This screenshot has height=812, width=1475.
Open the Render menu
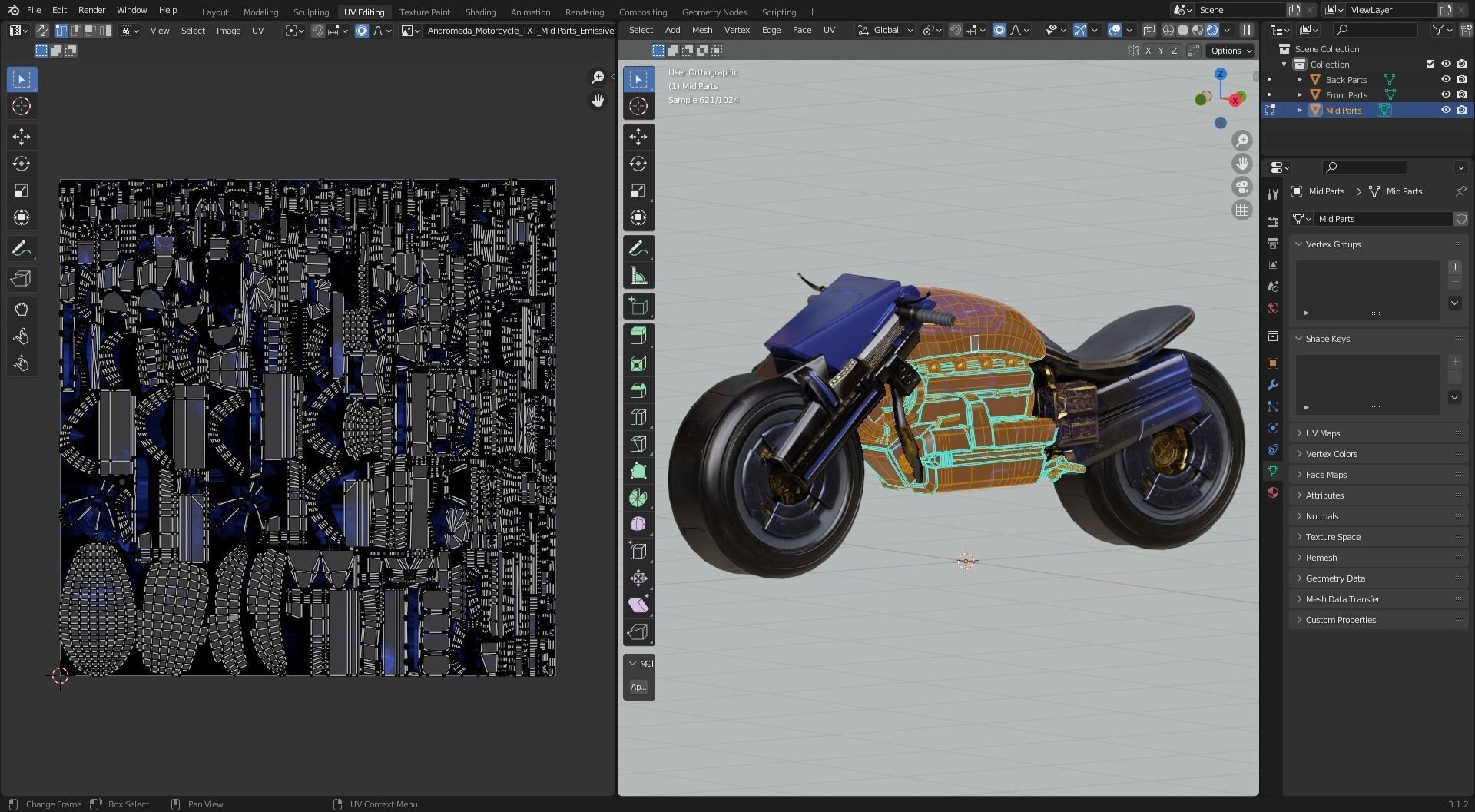click(91, 10)
